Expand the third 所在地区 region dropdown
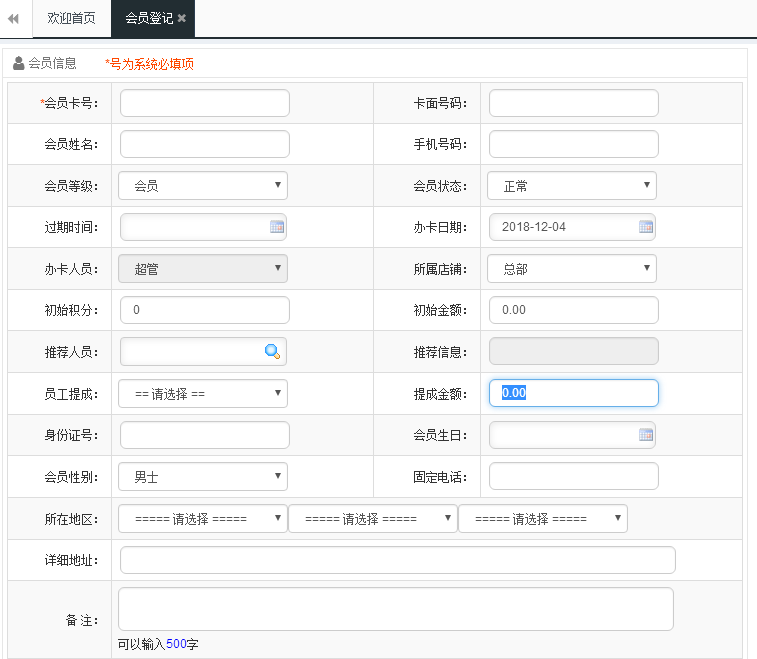The image size is (757, 659). pyautogui.click(x=543, y=519)
